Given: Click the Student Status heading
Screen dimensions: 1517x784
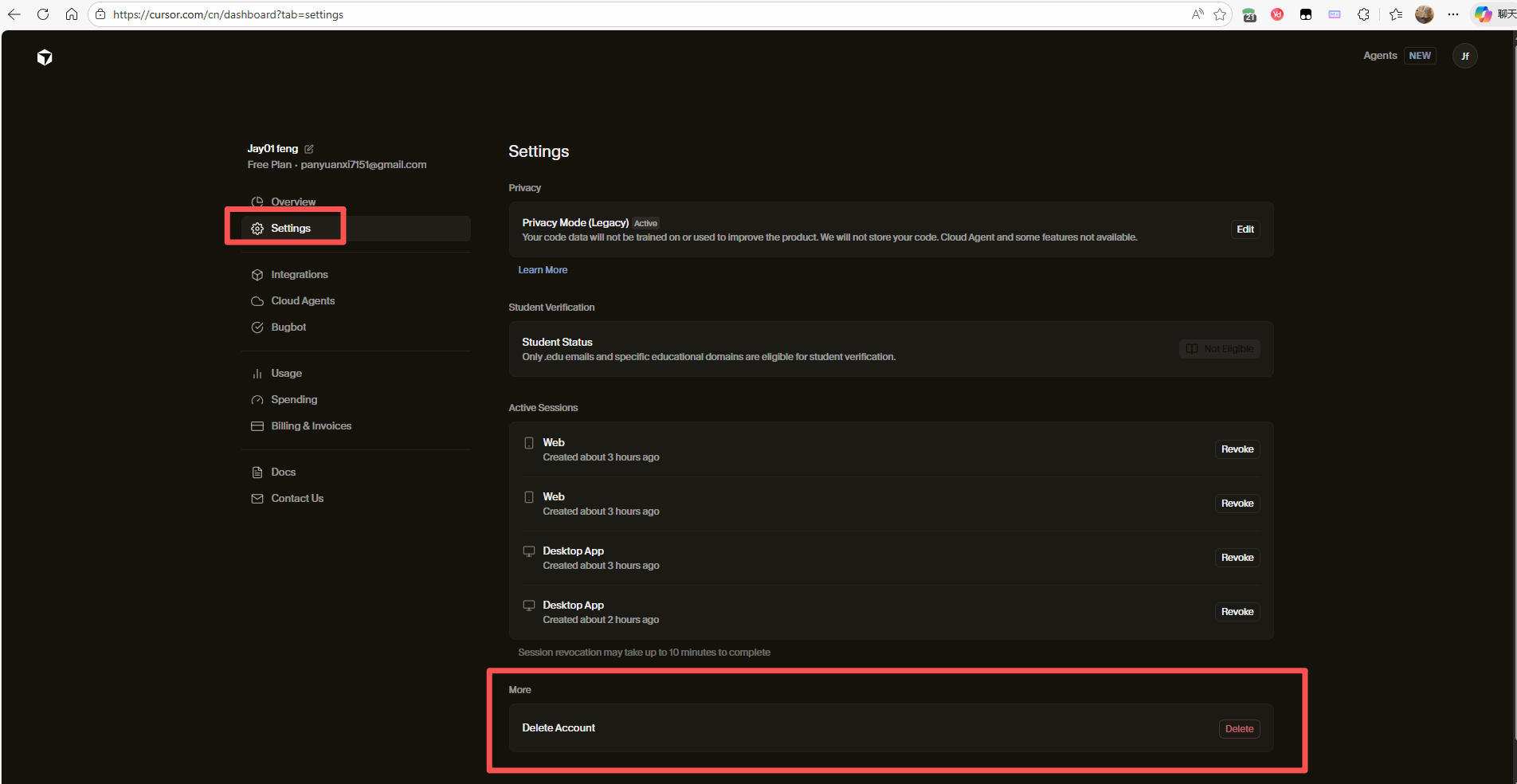Looking at the screenshot, I should 557,343.
